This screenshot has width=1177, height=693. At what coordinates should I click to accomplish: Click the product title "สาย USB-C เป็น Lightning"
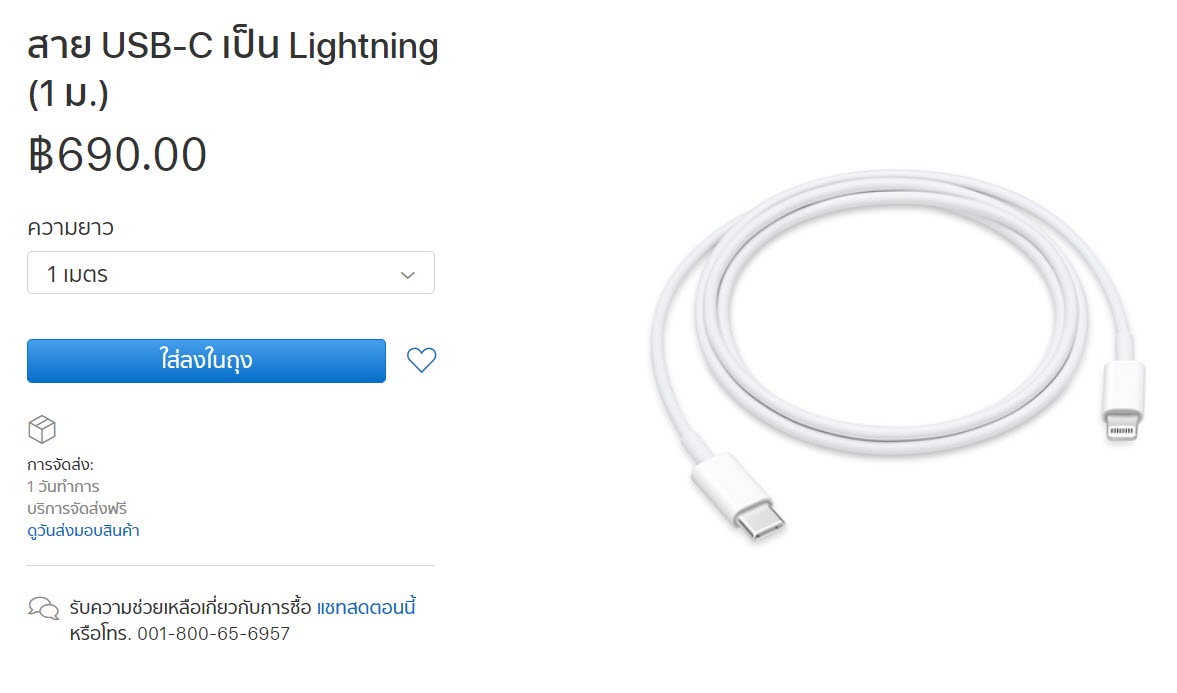[233, 46]
